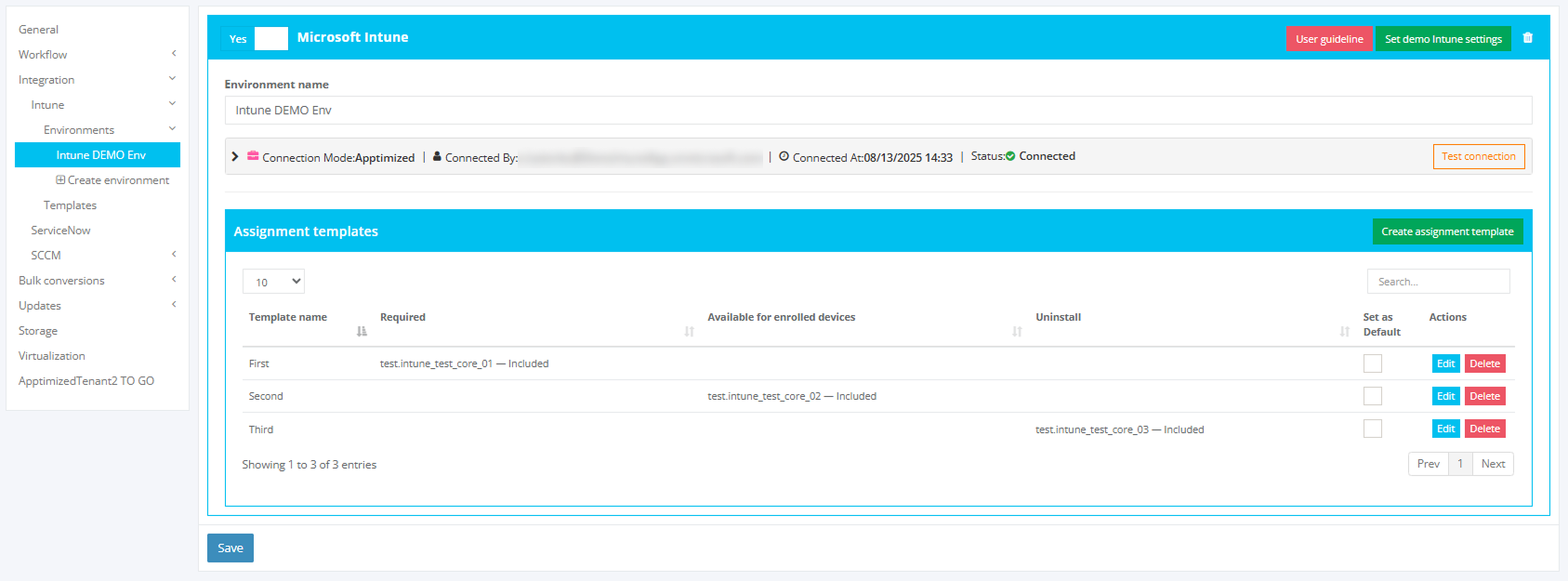Edit the First assignment template

coord(1446,363)
